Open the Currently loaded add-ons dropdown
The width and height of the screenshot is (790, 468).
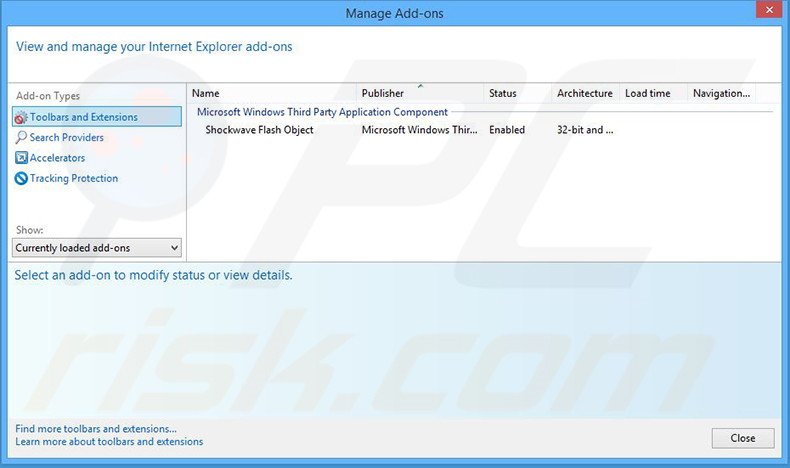point(97,248)
